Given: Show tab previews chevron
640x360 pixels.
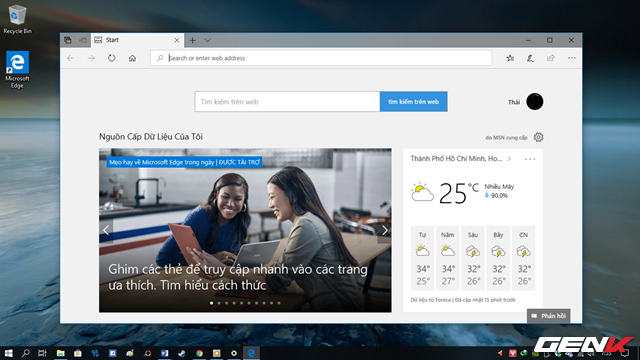Looking at the screenshot, I should tap(207, 40).
